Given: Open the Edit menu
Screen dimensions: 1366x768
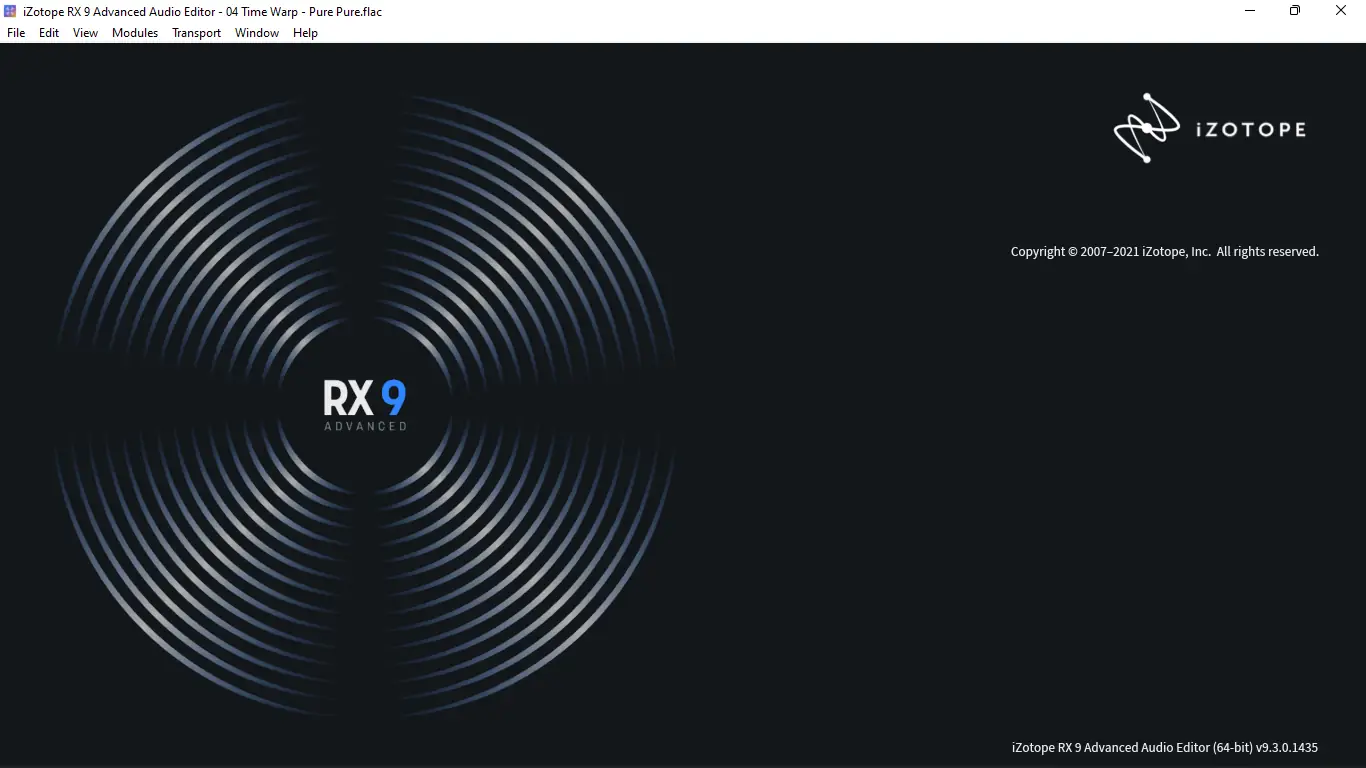Looking at the screenshot, I should click(x=49, y=33).
